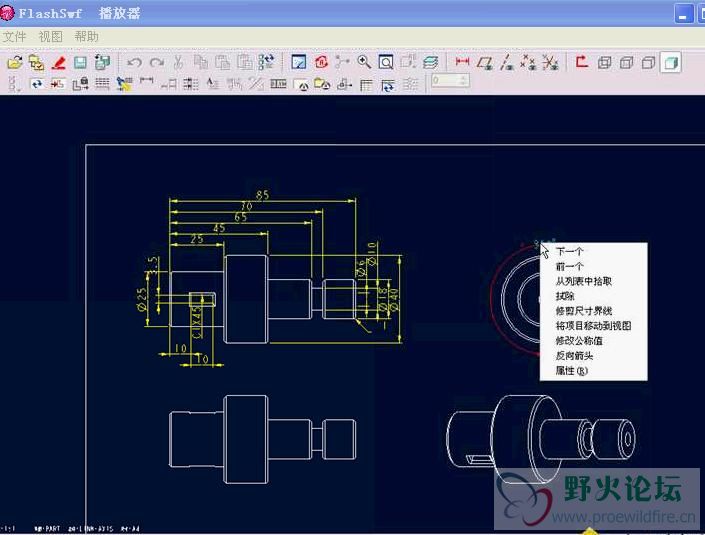
Task: Choose 反向箭头 in the context menu
Action: pyautogui.click(x=574, y=355)
